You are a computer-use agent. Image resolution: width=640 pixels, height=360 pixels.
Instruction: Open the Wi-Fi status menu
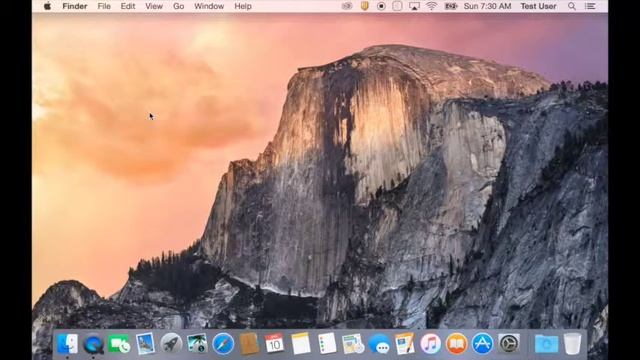[x=432, y=6]
